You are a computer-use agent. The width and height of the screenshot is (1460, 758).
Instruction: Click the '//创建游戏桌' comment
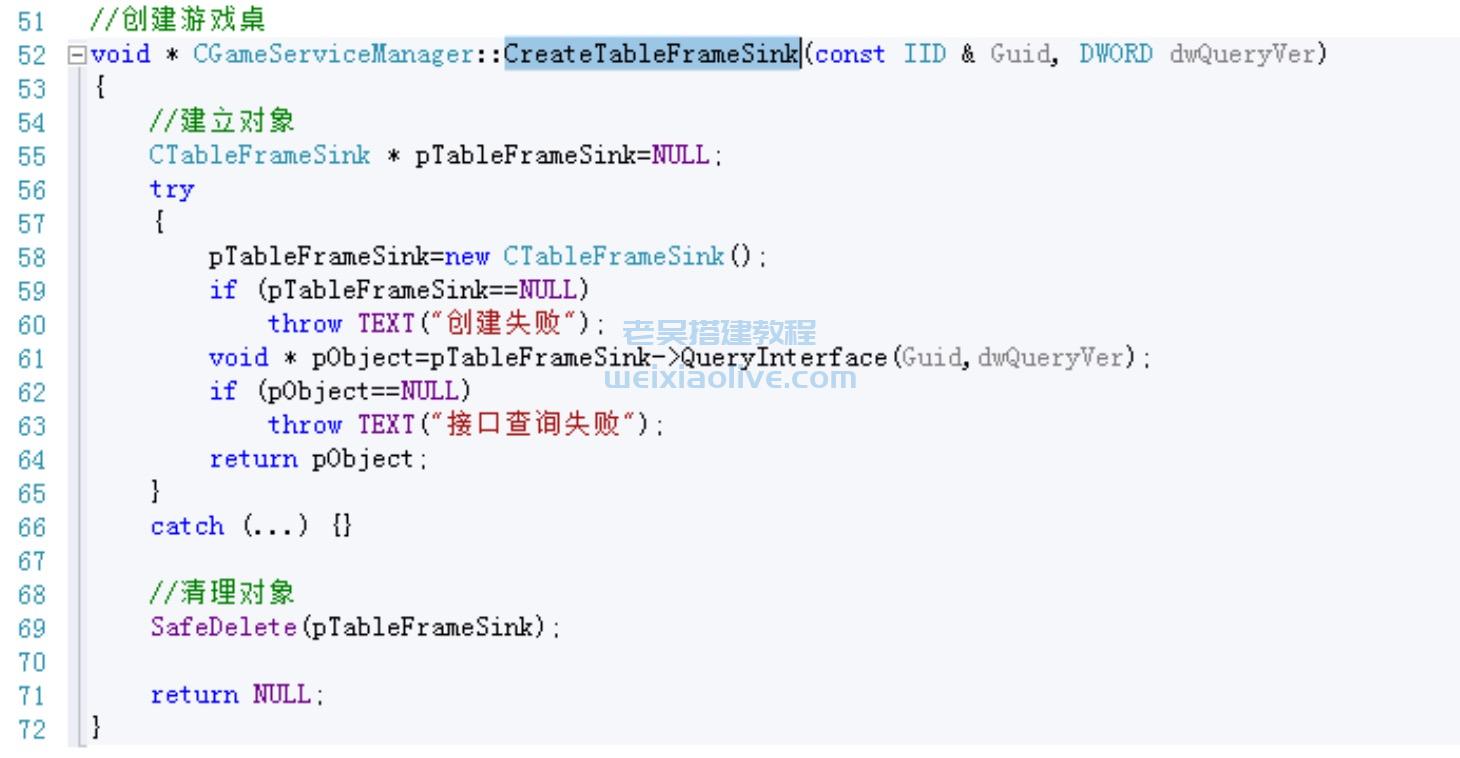178,18
